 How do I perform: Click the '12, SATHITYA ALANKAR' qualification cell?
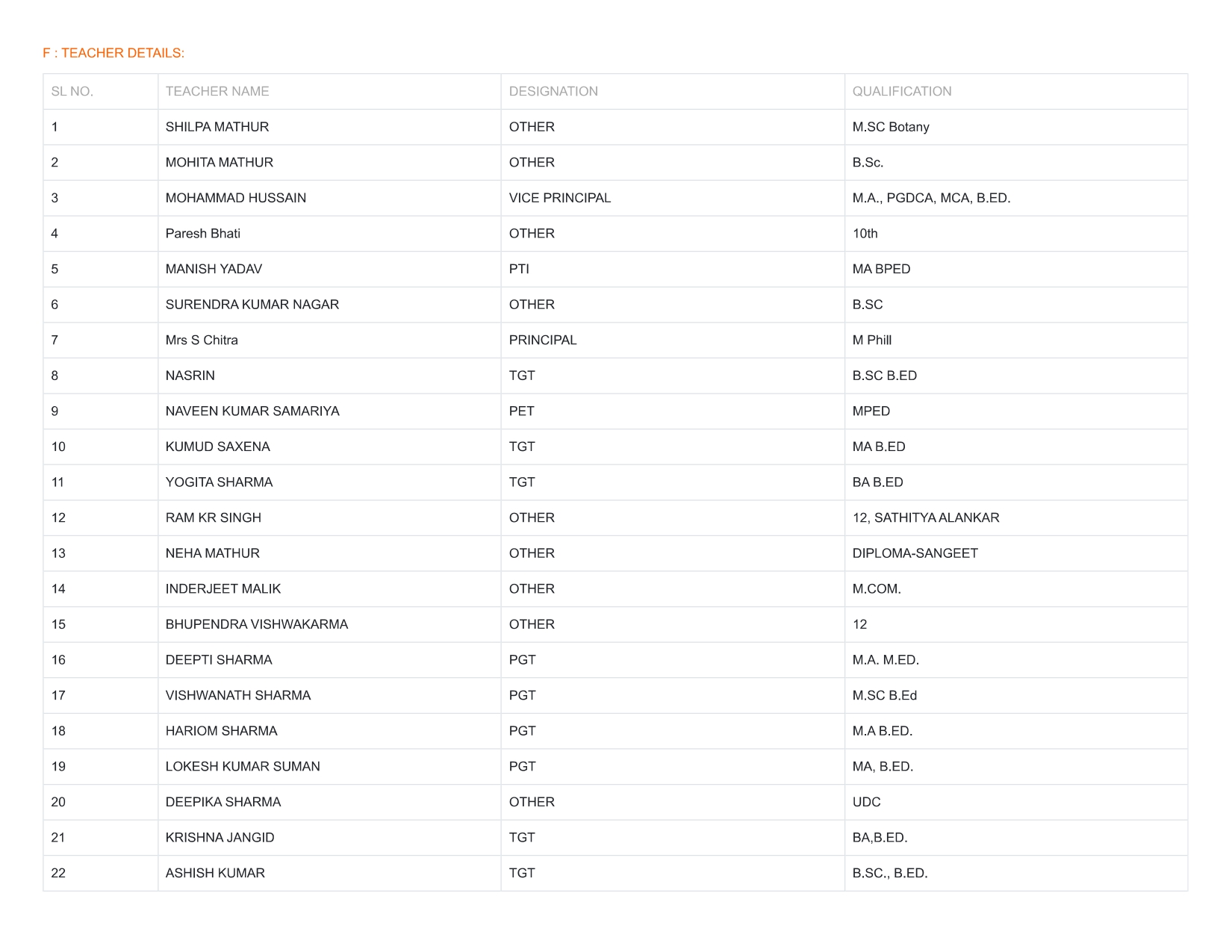pos(926,517)
